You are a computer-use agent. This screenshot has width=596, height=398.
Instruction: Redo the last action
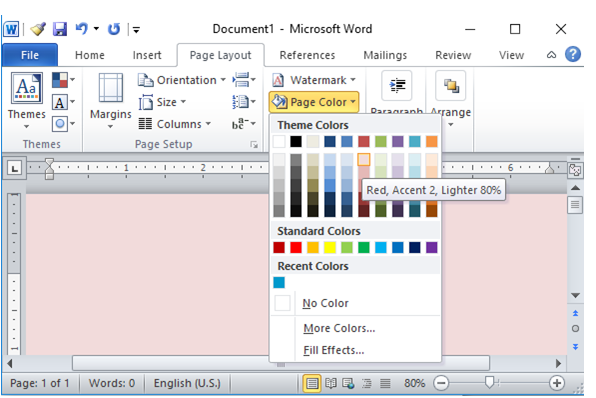point(114,29)
